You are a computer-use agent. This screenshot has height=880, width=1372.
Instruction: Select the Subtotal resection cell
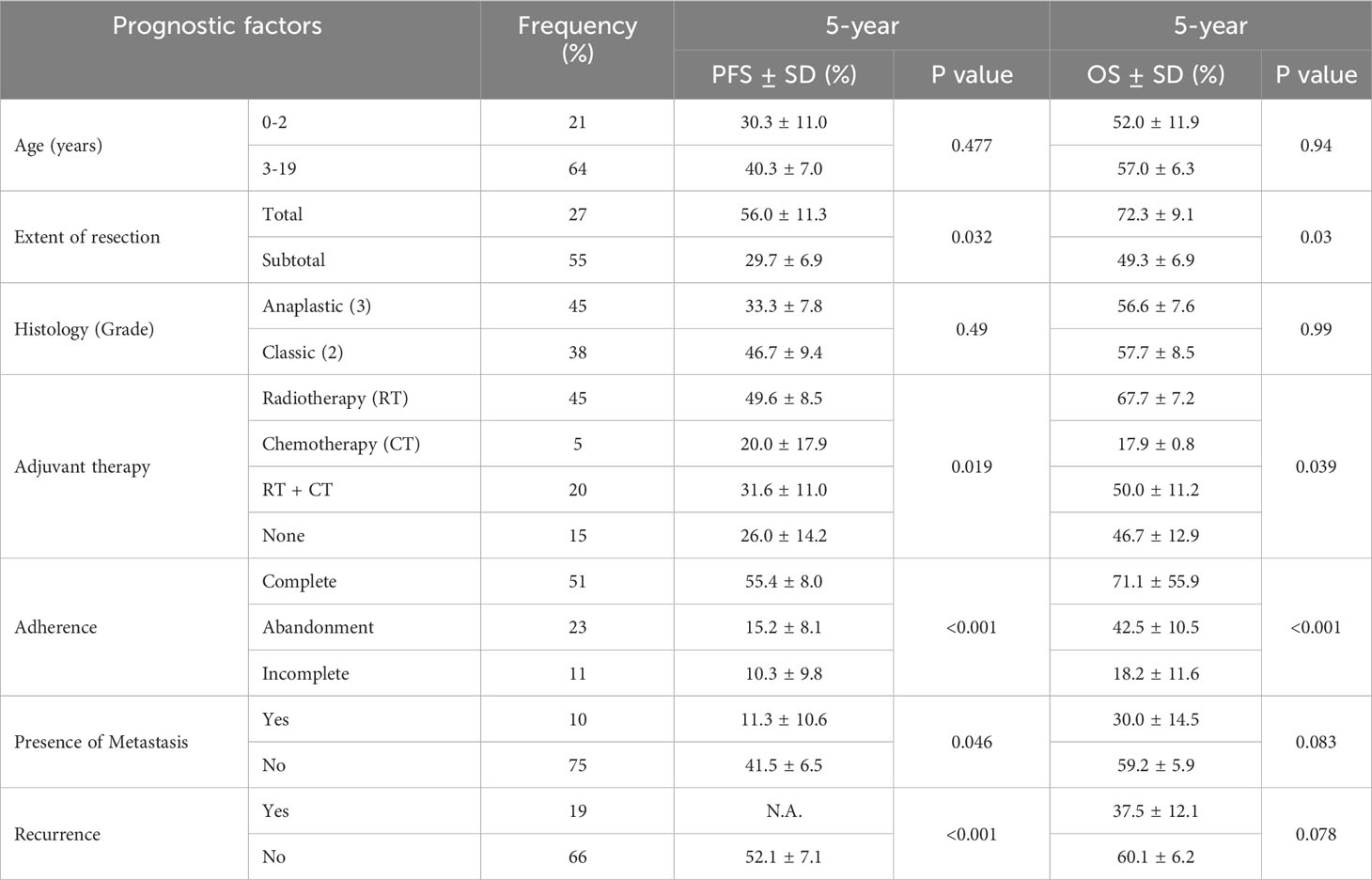coord(294,260)
